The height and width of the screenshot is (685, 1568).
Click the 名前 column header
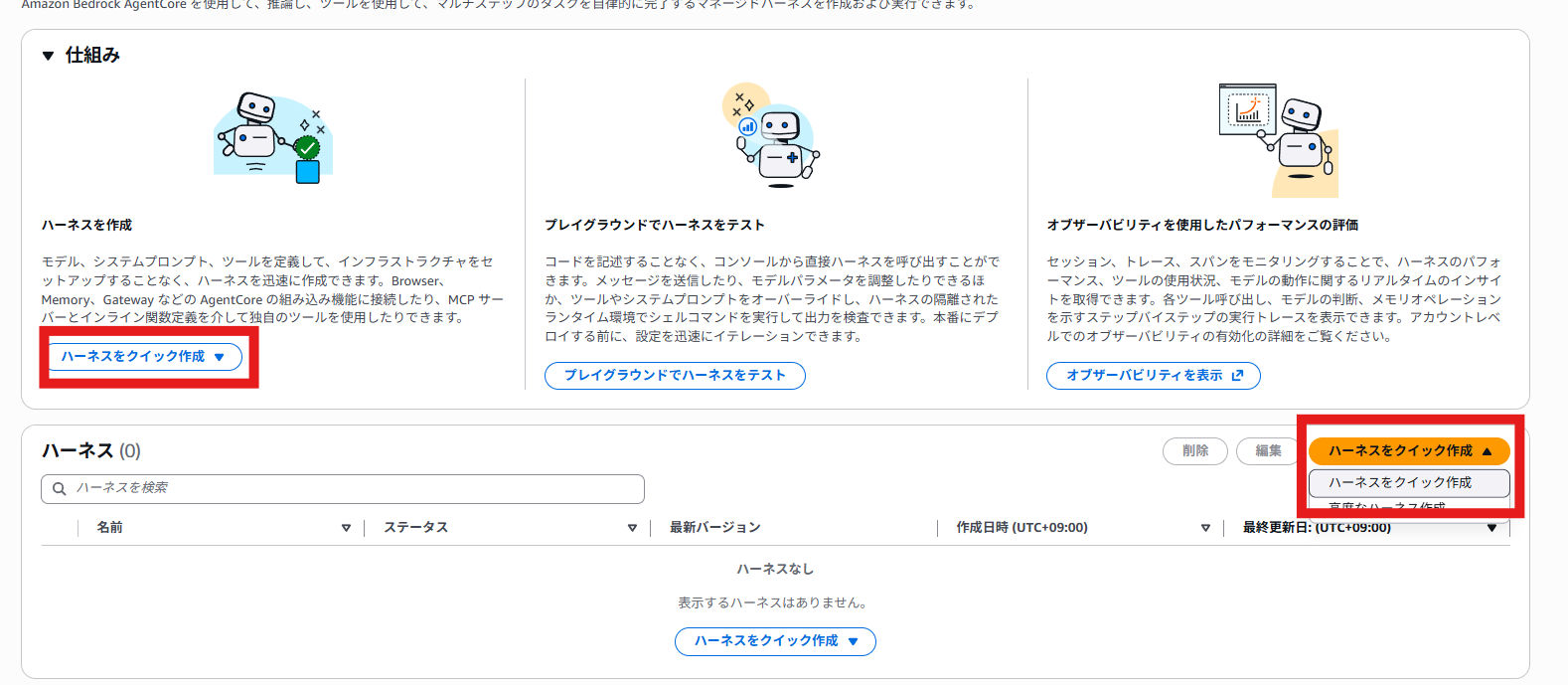(110, 528)
